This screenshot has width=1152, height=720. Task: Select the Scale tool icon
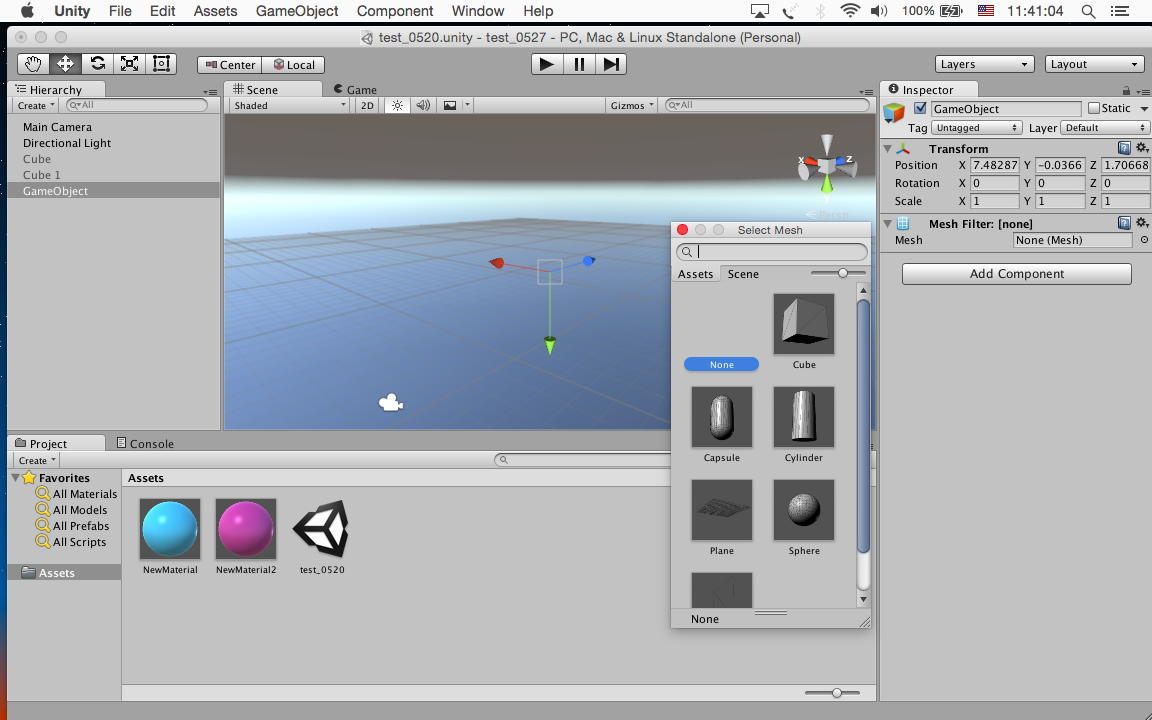129,64
